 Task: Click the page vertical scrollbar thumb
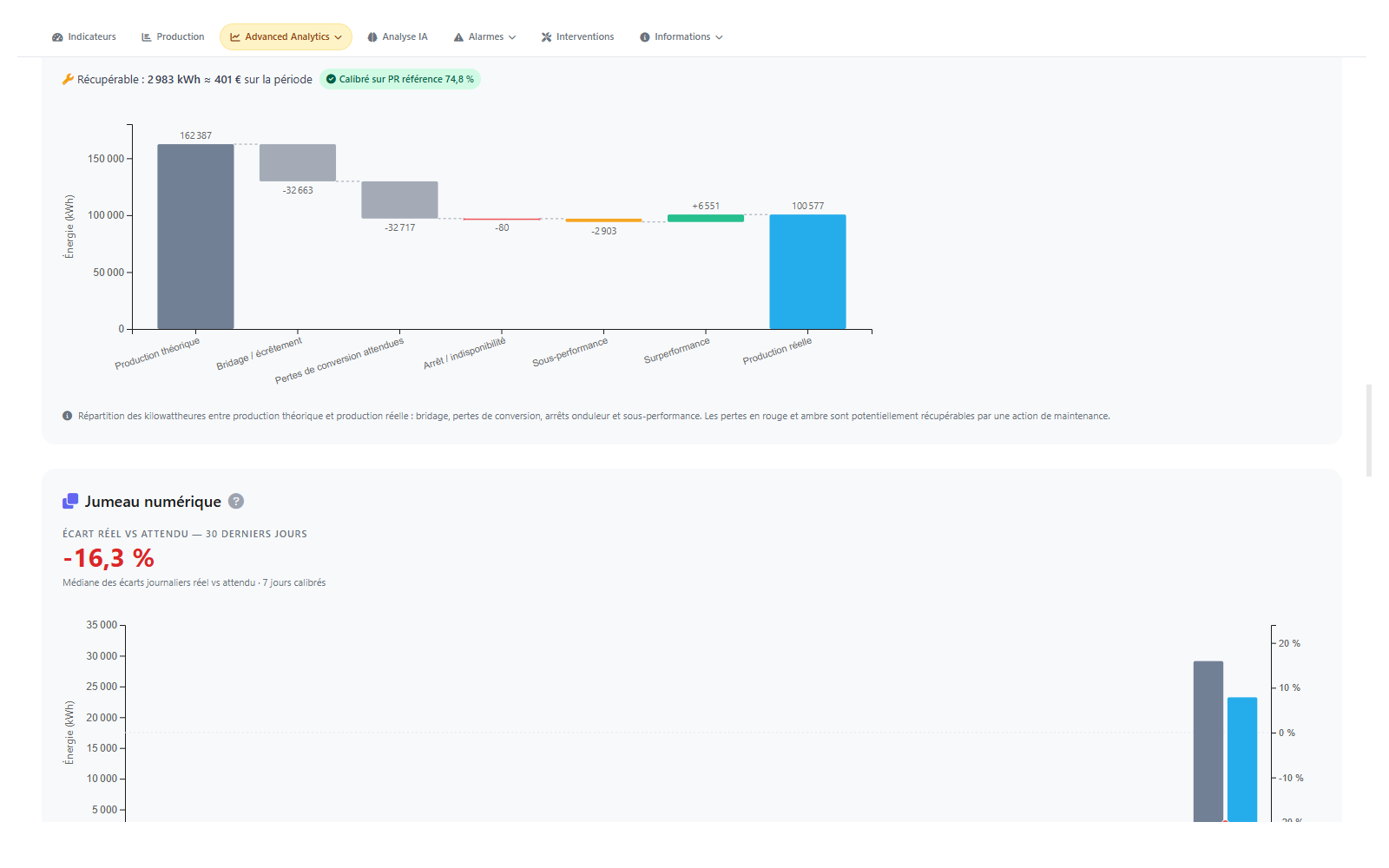1369,431
